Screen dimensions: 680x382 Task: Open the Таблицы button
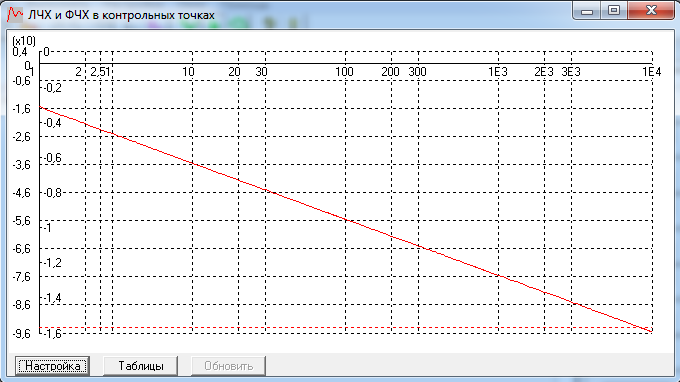coord(141,366)
